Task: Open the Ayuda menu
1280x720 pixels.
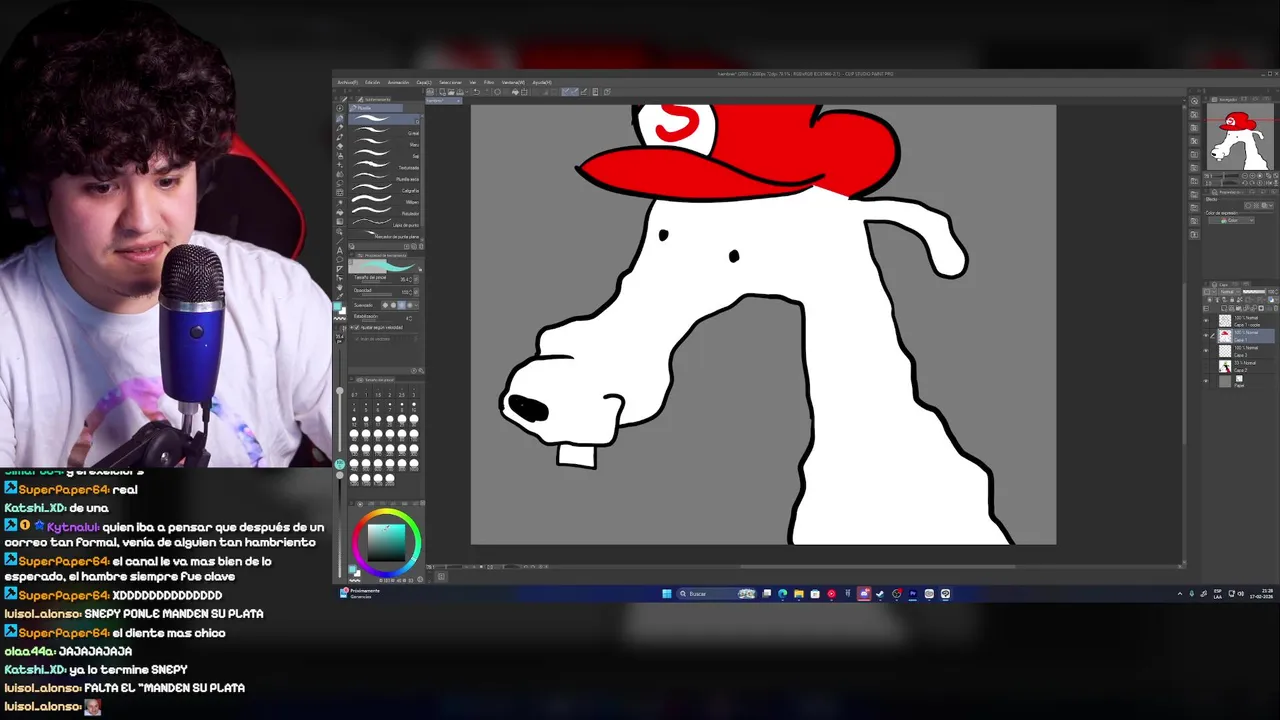Action: coord(542,82)
